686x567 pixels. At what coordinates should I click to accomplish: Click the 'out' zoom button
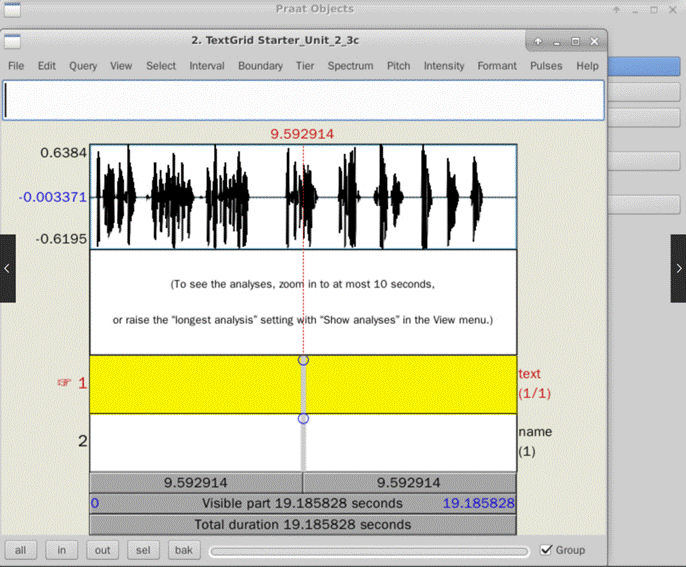(x=102, y=550)
